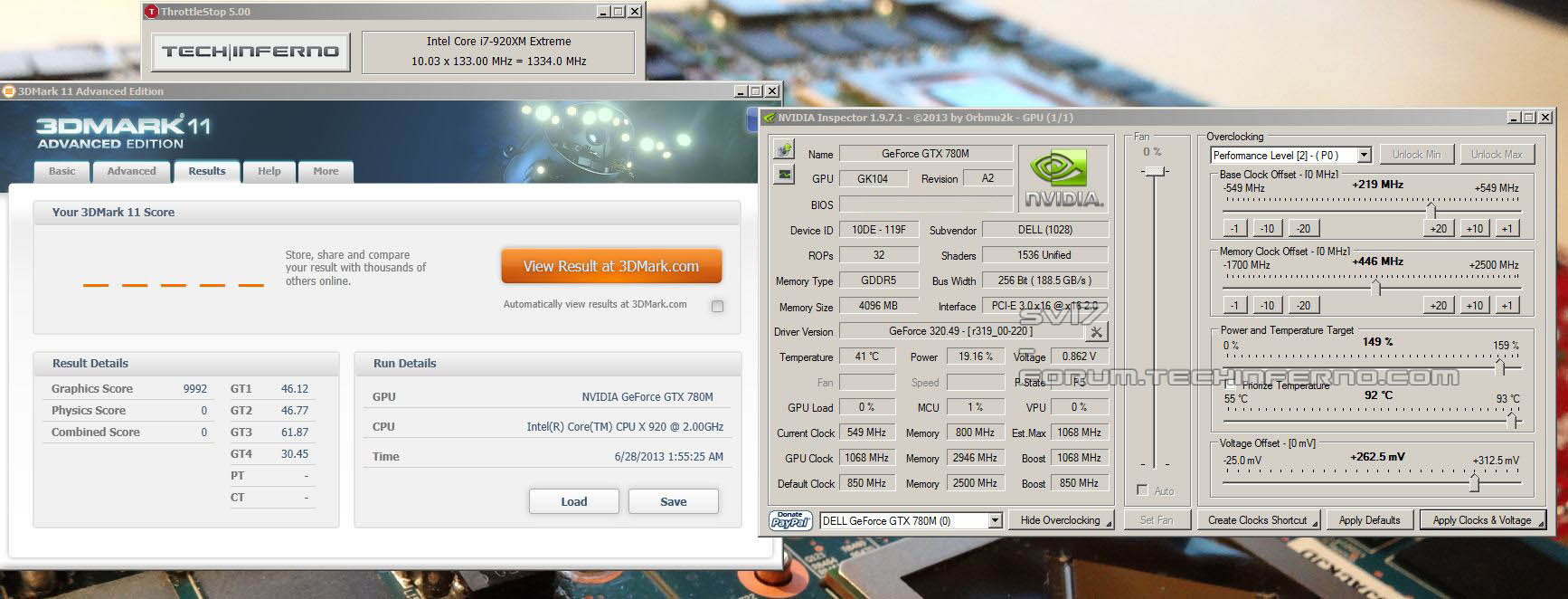Click the upload screenshot icon in NVIDIA Inspector
This screenshot has height=599, width=1568.
click(x=784, y=149)
